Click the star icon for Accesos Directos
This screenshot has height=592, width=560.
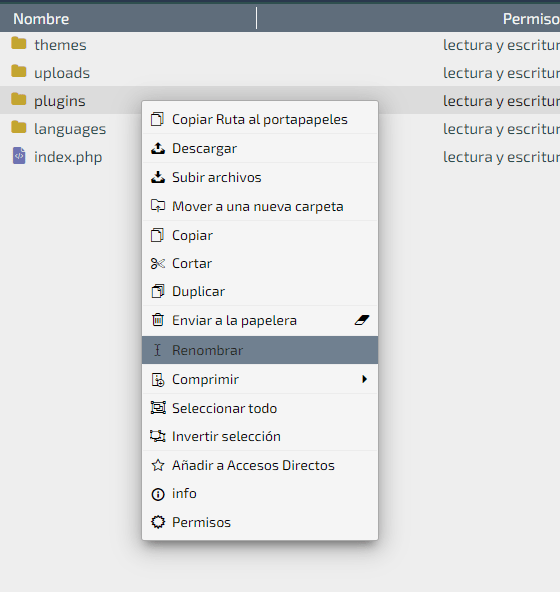click(158, 465)
